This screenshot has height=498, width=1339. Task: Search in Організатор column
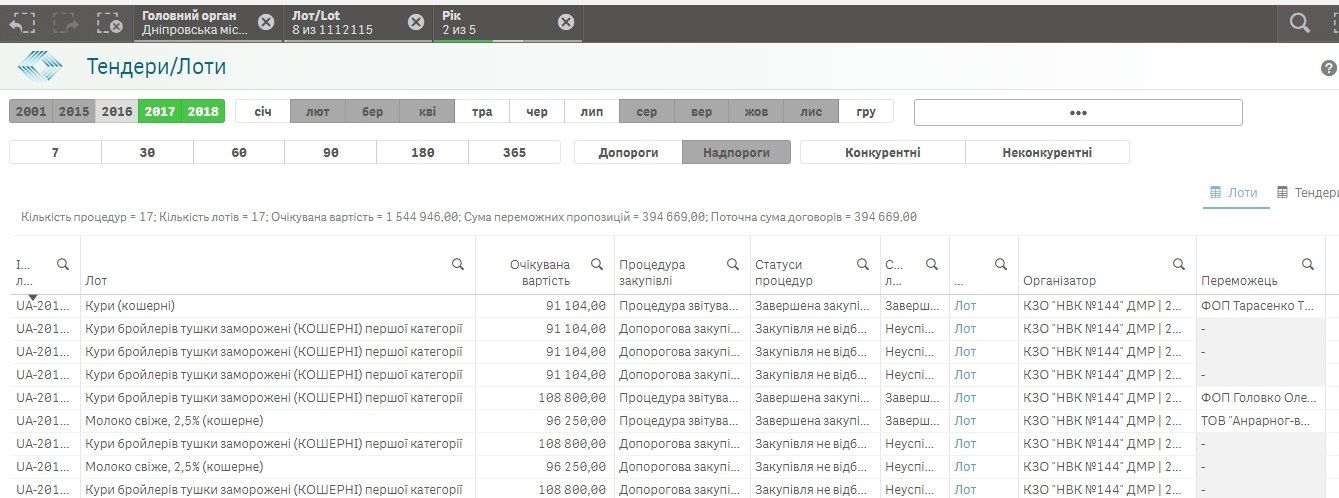tap(1179, 264)
